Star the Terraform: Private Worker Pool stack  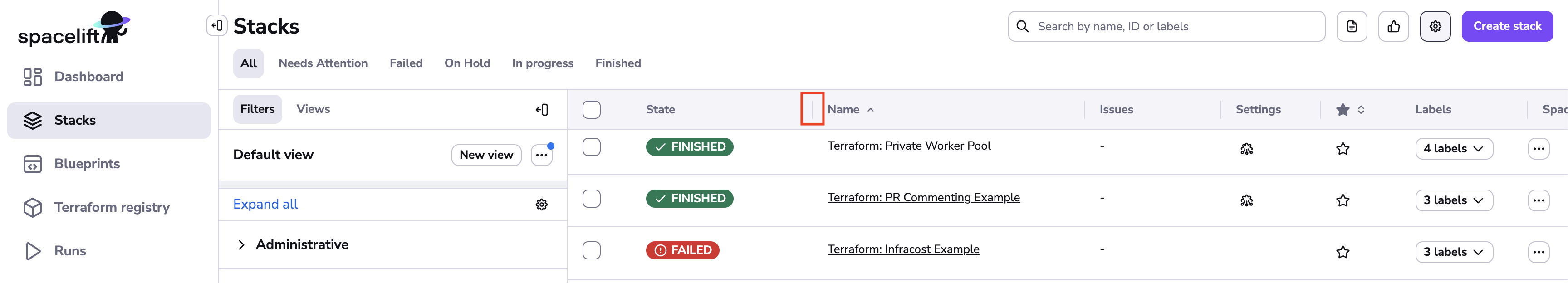tap(1342, 149)
